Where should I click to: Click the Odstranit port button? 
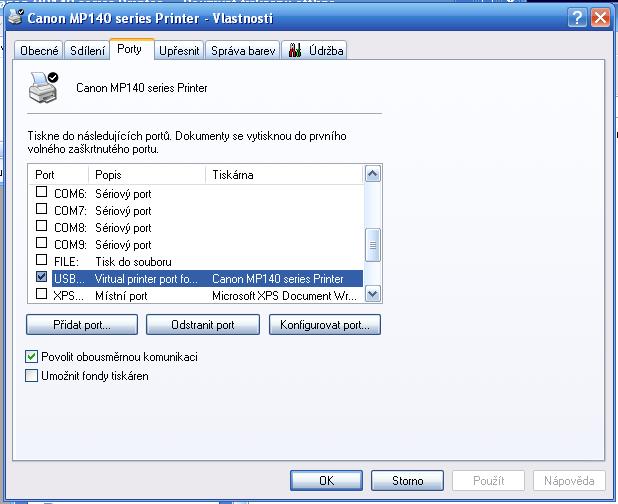coord(203,325)
